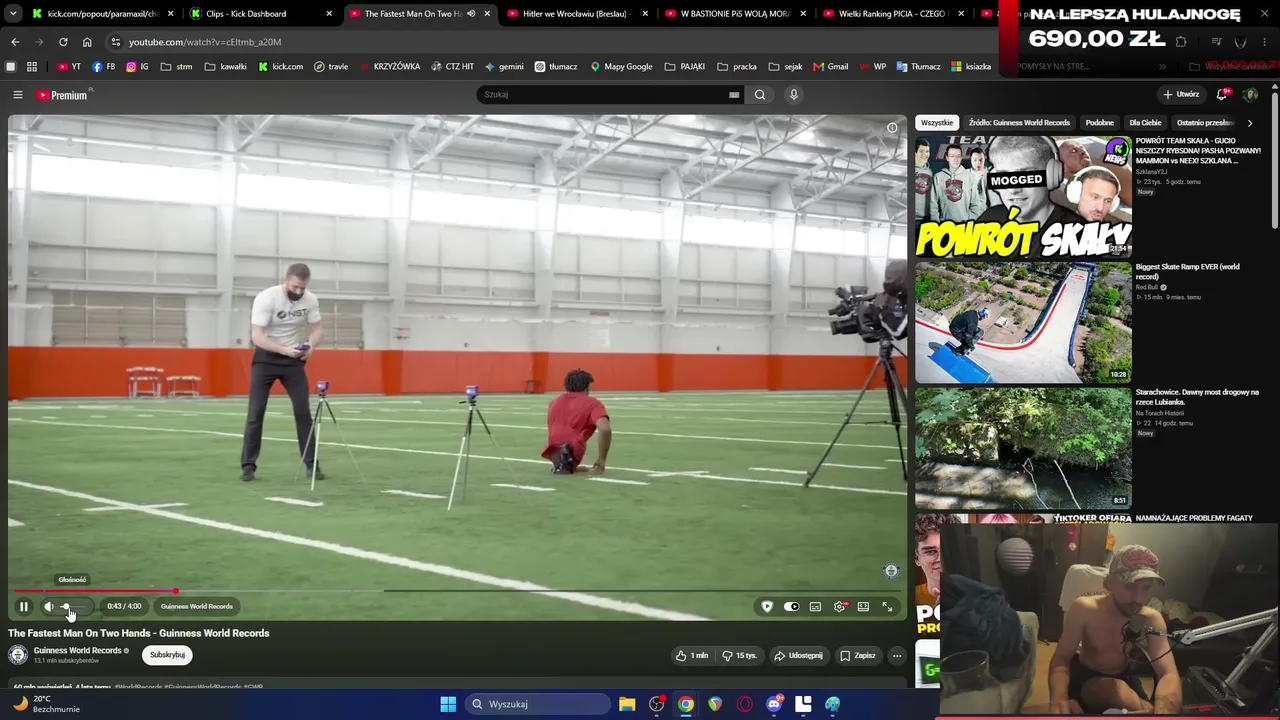Screen dimensions: 1280x720
Task: Open the YouTube guide hamburger menu
Action: [x=17, y=95]
